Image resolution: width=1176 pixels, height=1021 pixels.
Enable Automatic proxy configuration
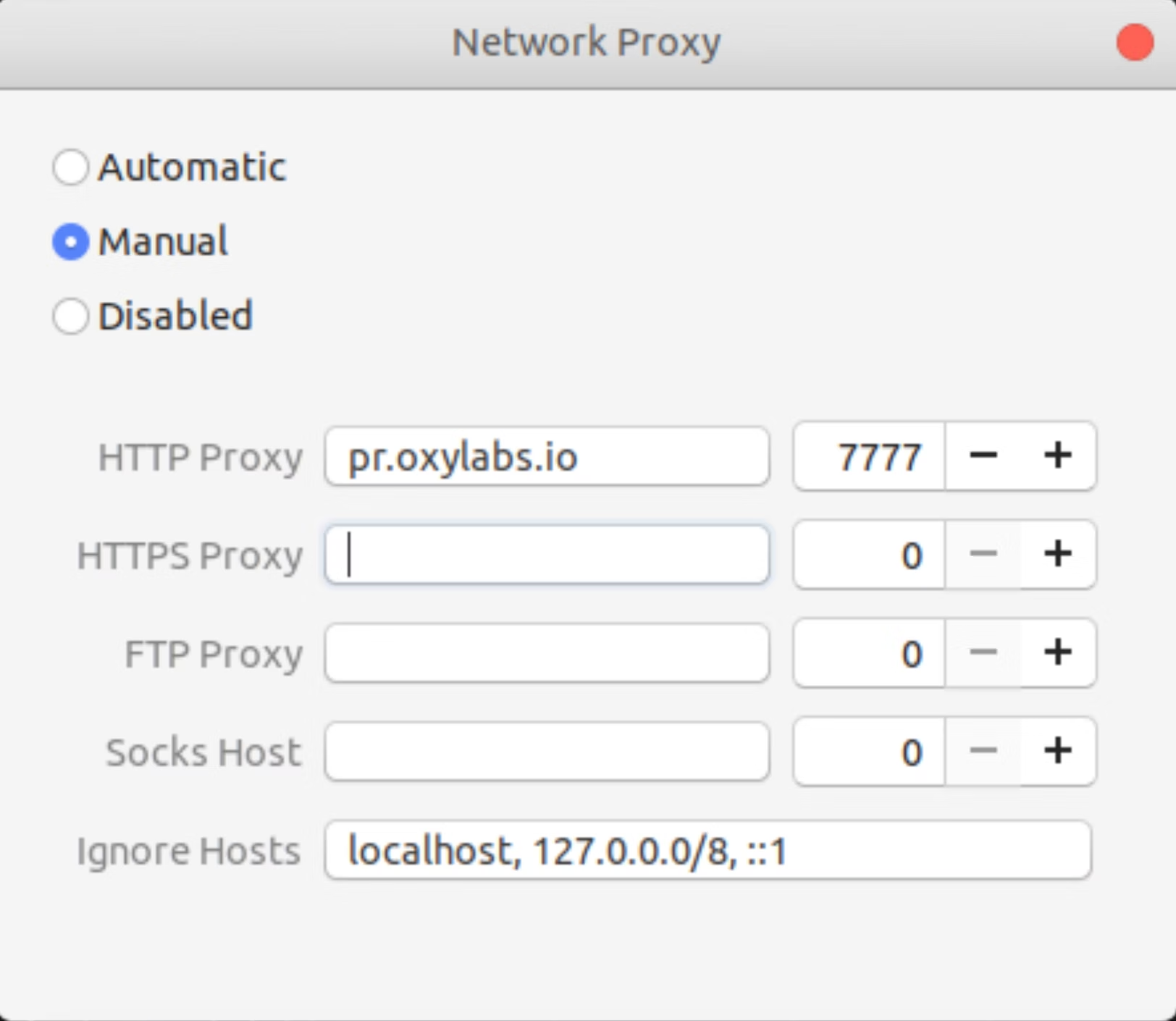click(x=70, y=167)
